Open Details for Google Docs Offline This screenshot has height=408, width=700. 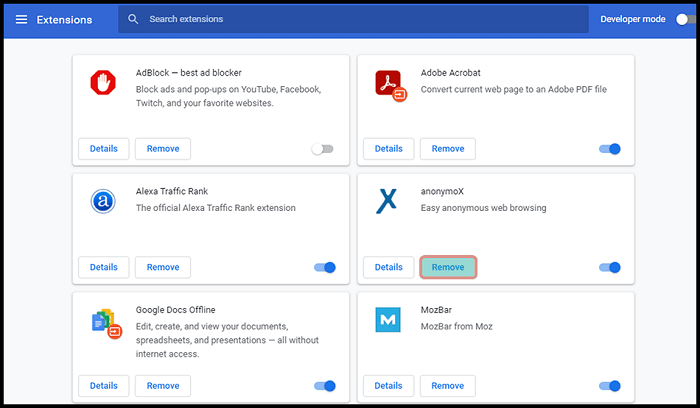click(x=104, y=386)
